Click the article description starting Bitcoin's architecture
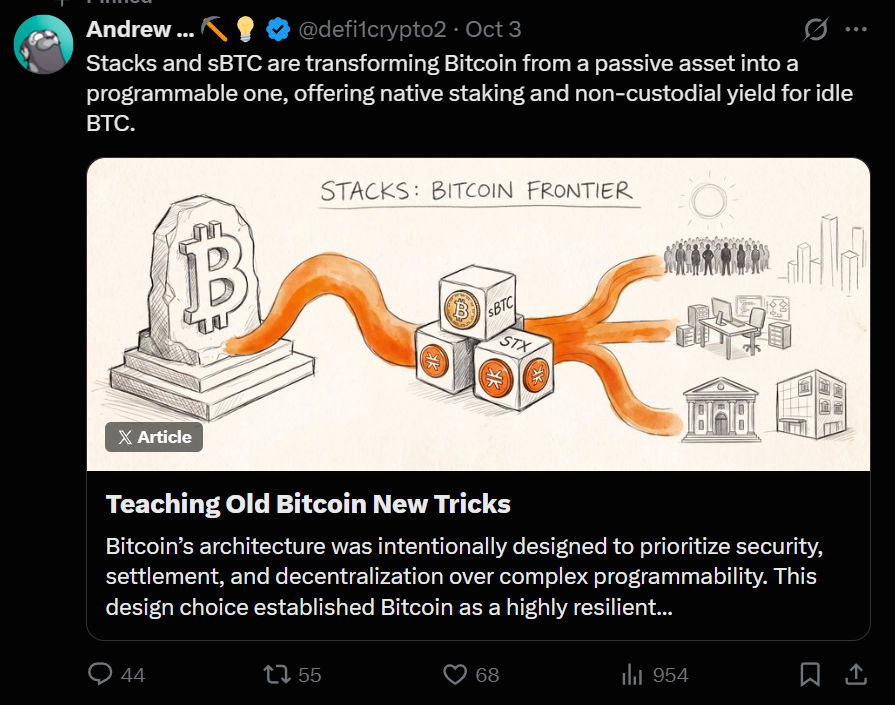895x705 pixels. (x=464, y=577)
